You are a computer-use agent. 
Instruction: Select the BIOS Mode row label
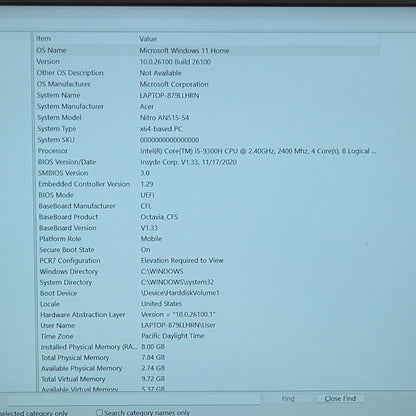tap(56, 195)
